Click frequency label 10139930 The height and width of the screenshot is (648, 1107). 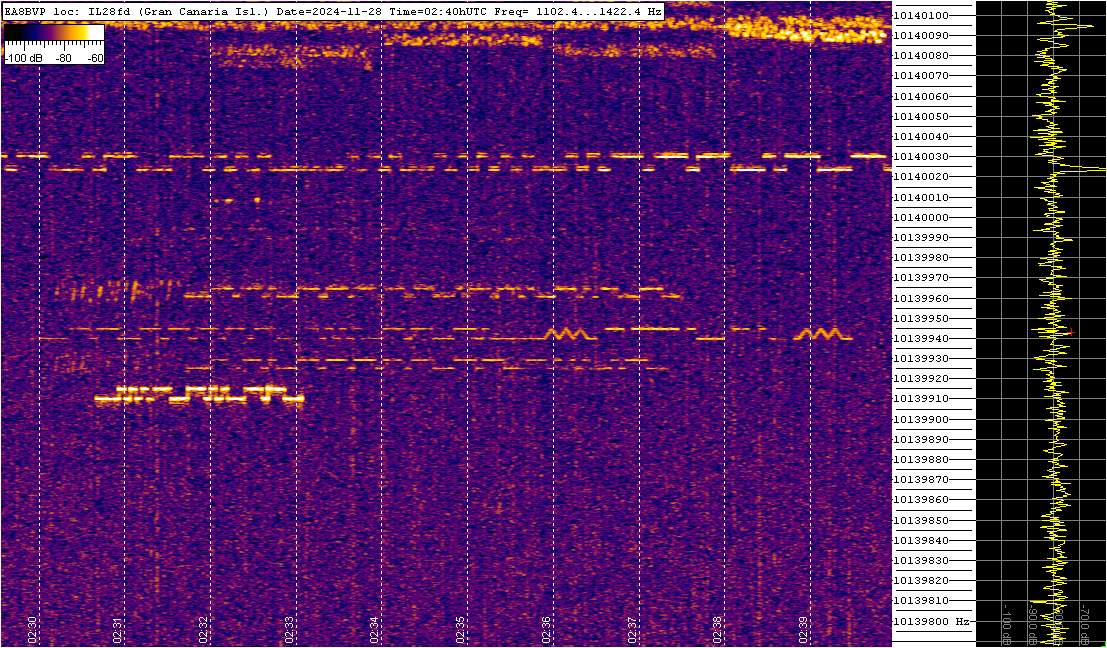(x=920, y=359)
